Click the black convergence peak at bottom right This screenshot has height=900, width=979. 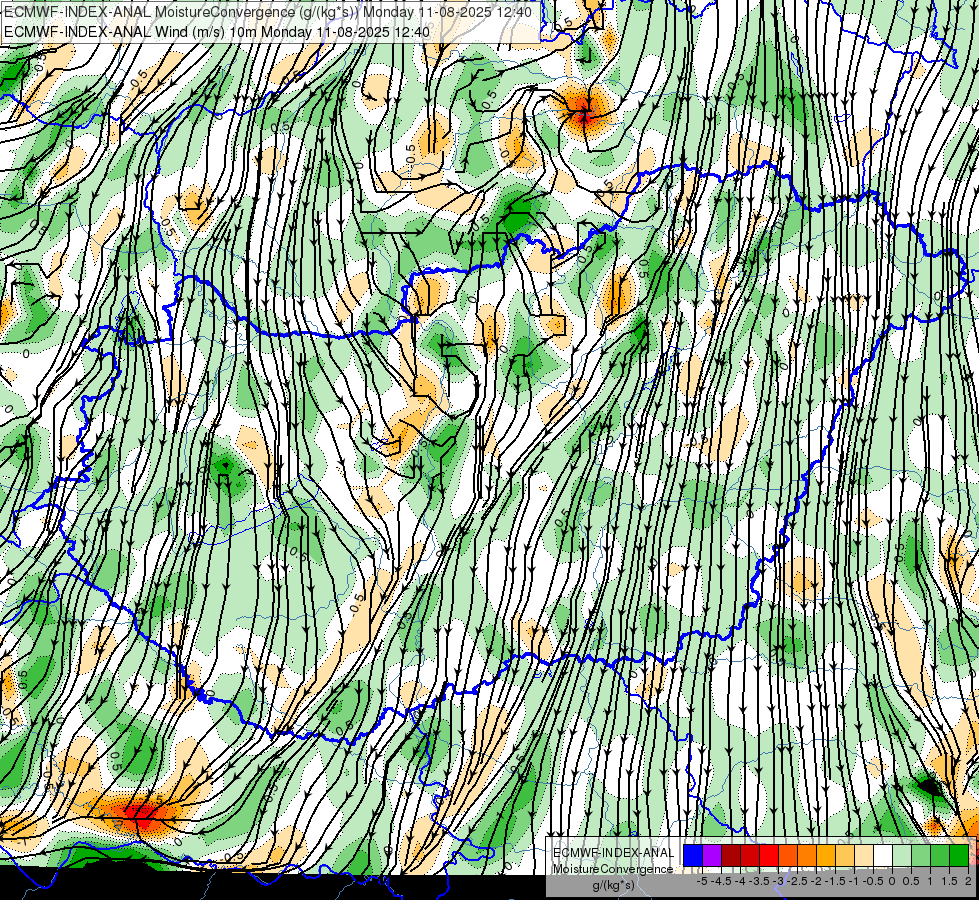[x=930, y=786]
